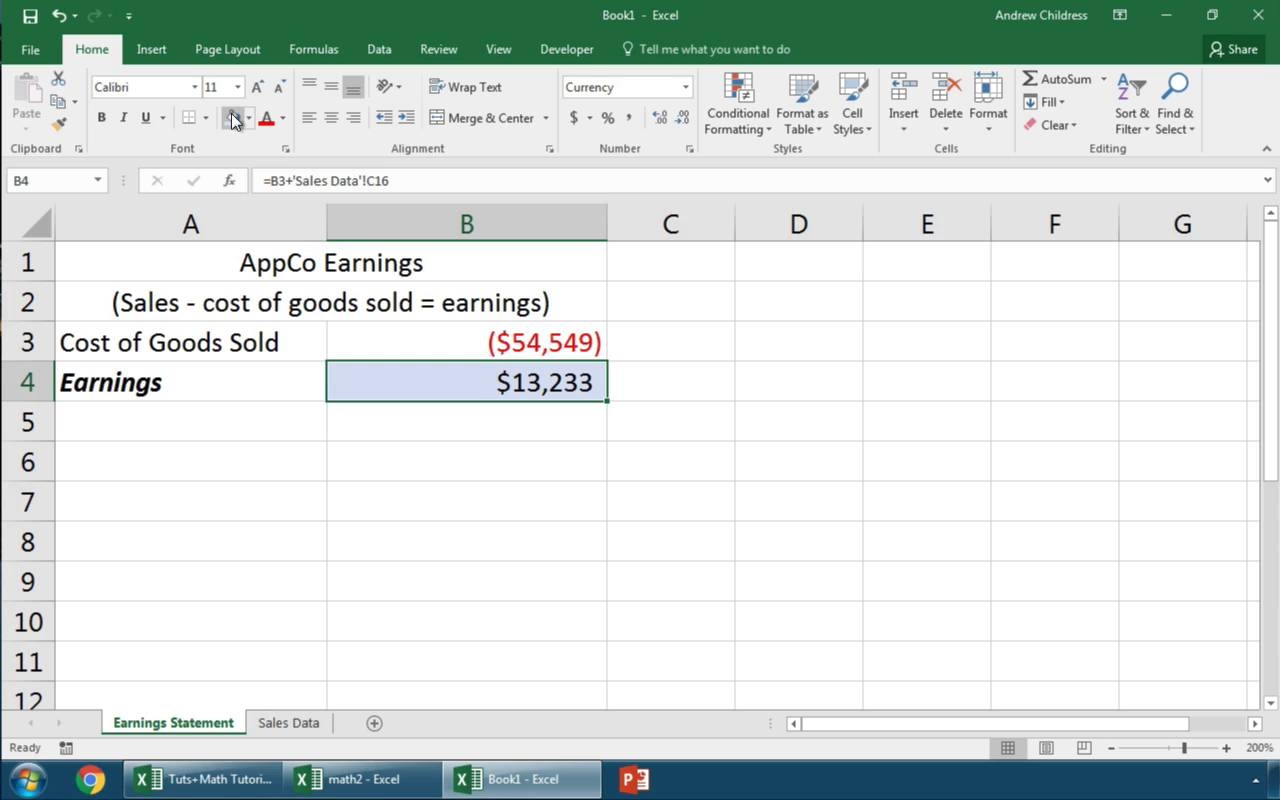Screen dimensions: 1280x800
Task: Expand the Name Box dropdown arrow
Action: click(x=97, y=181)
